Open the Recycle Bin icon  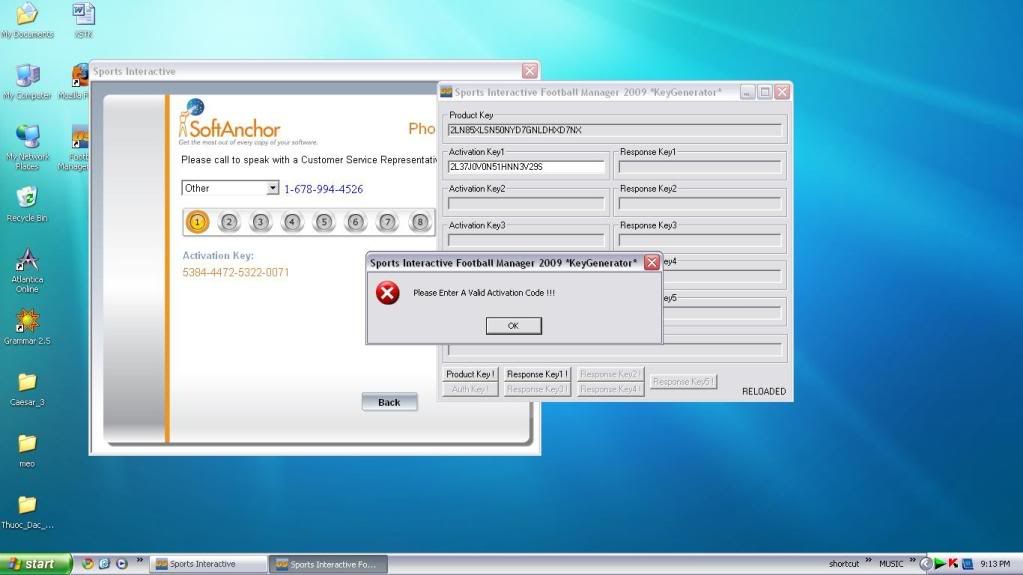pyautogui.click(x=27, y=204)
